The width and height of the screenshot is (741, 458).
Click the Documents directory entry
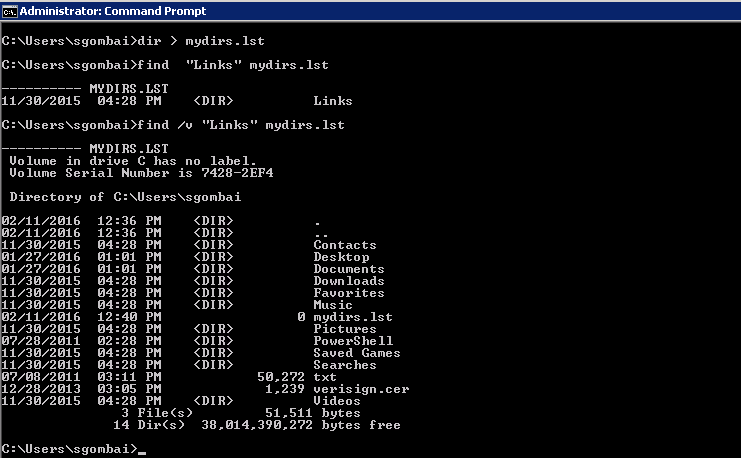click(x=193, y=268)
